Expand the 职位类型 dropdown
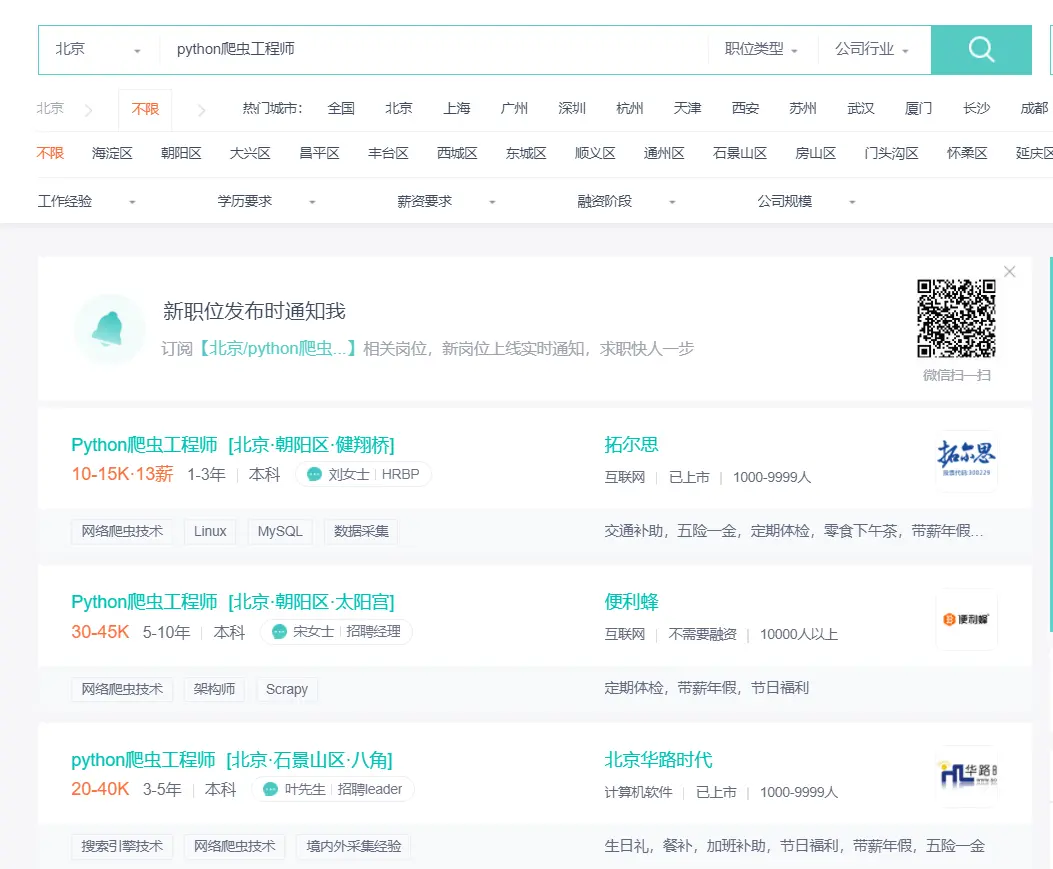Screen dimensions: 1053x869 click(762, 49)
